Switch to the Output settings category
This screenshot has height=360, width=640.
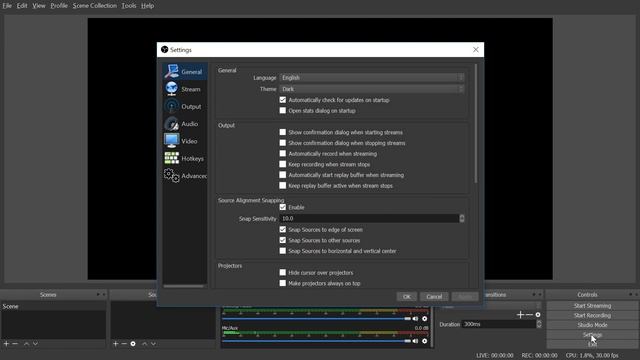(185, 107)
